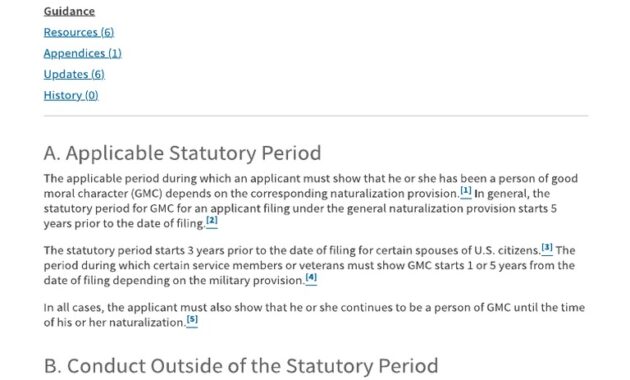View the Updates (6) section

(74, 74)
